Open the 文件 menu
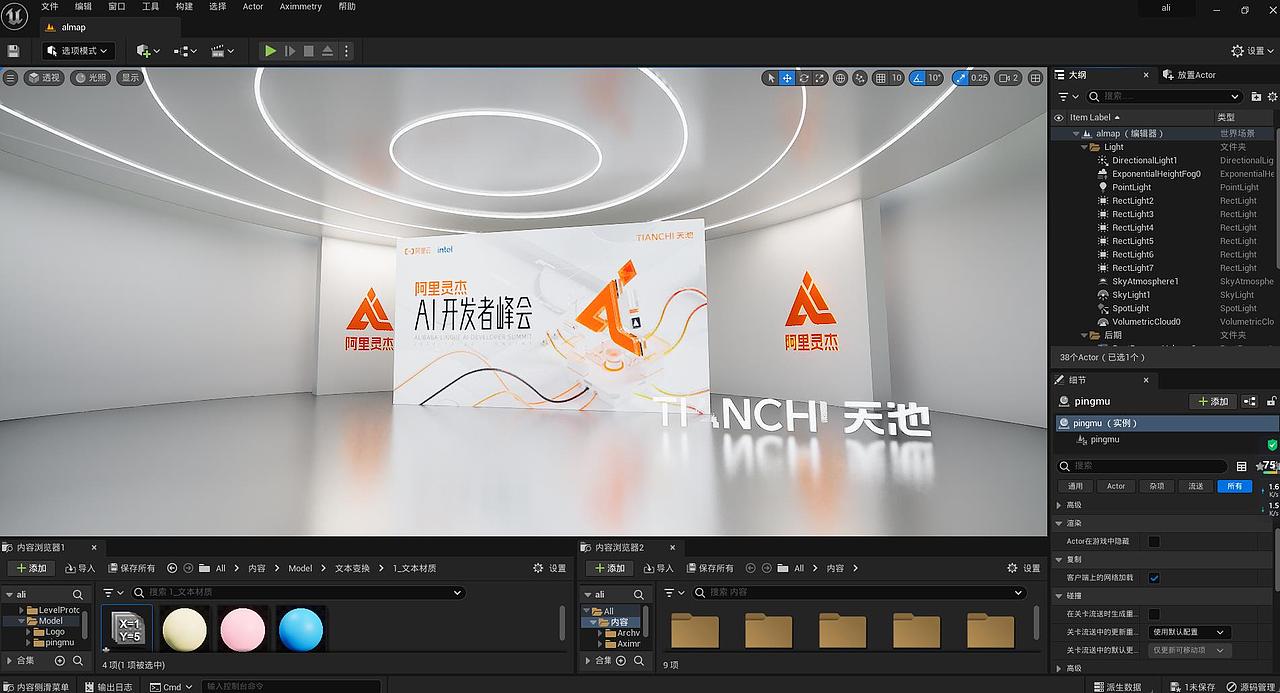This screenshot has height=693, width=1280. click(49, 6)
